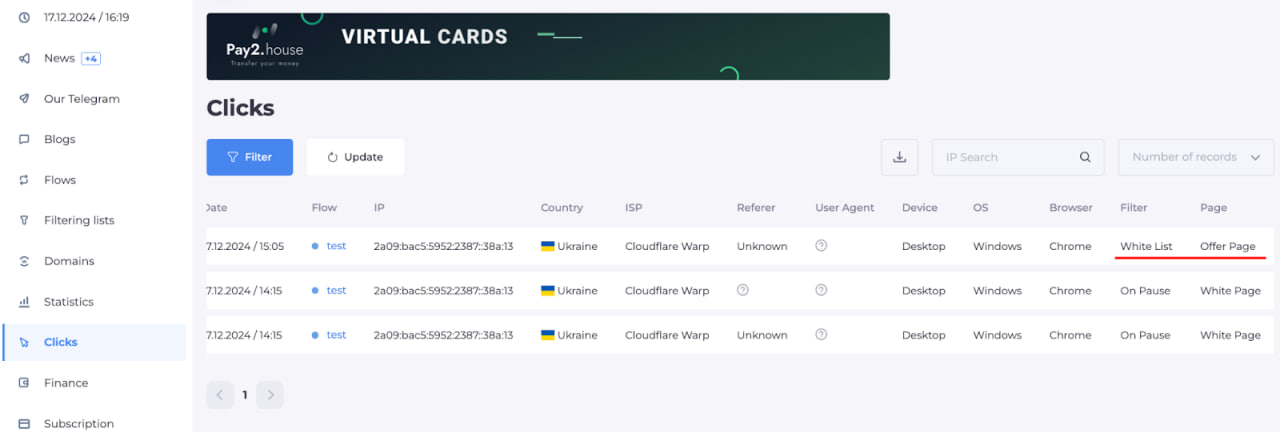Click the download export icon button
This screenshot has width=1280, height=432.
point(899,157)
